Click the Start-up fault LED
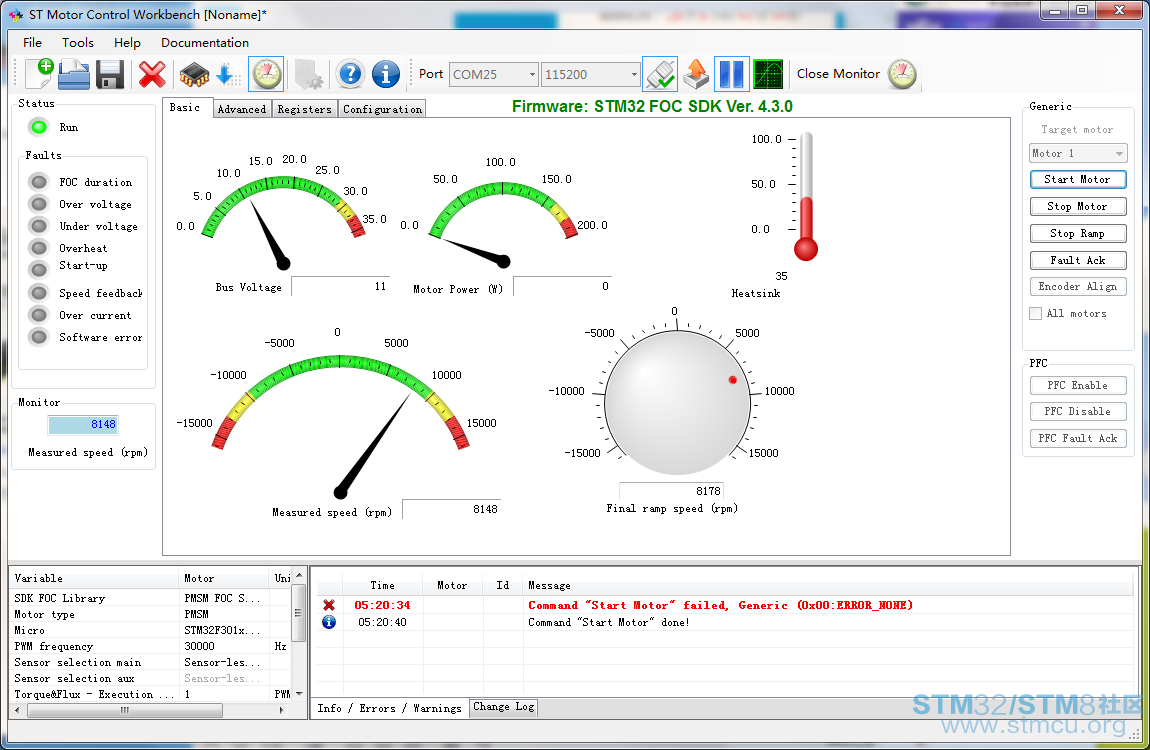1150x750 pixels. pyautogui.click(x=39, y=269)
